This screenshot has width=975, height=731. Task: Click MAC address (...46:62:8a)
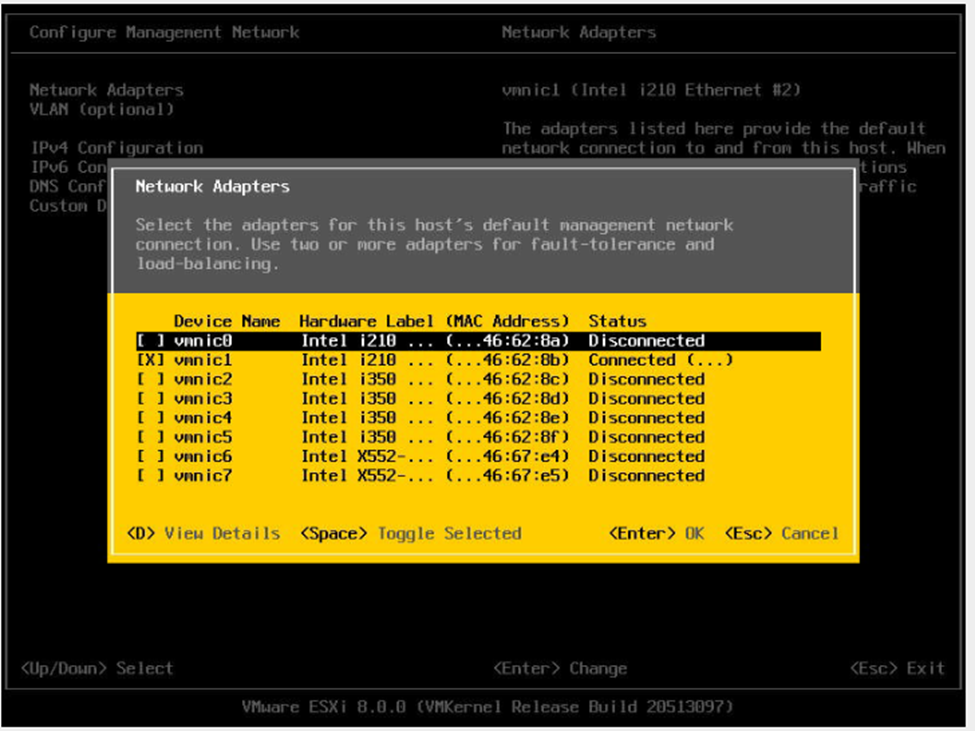(x=507, y=341)
